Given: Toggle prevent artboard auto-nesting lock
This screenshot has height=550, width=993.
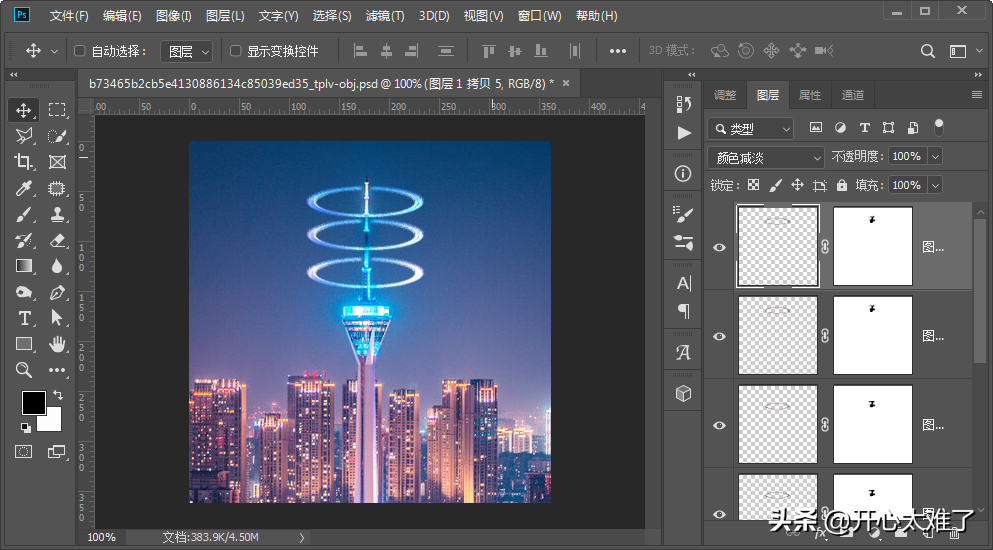Looking at the screenshot, I should point(819,185).
